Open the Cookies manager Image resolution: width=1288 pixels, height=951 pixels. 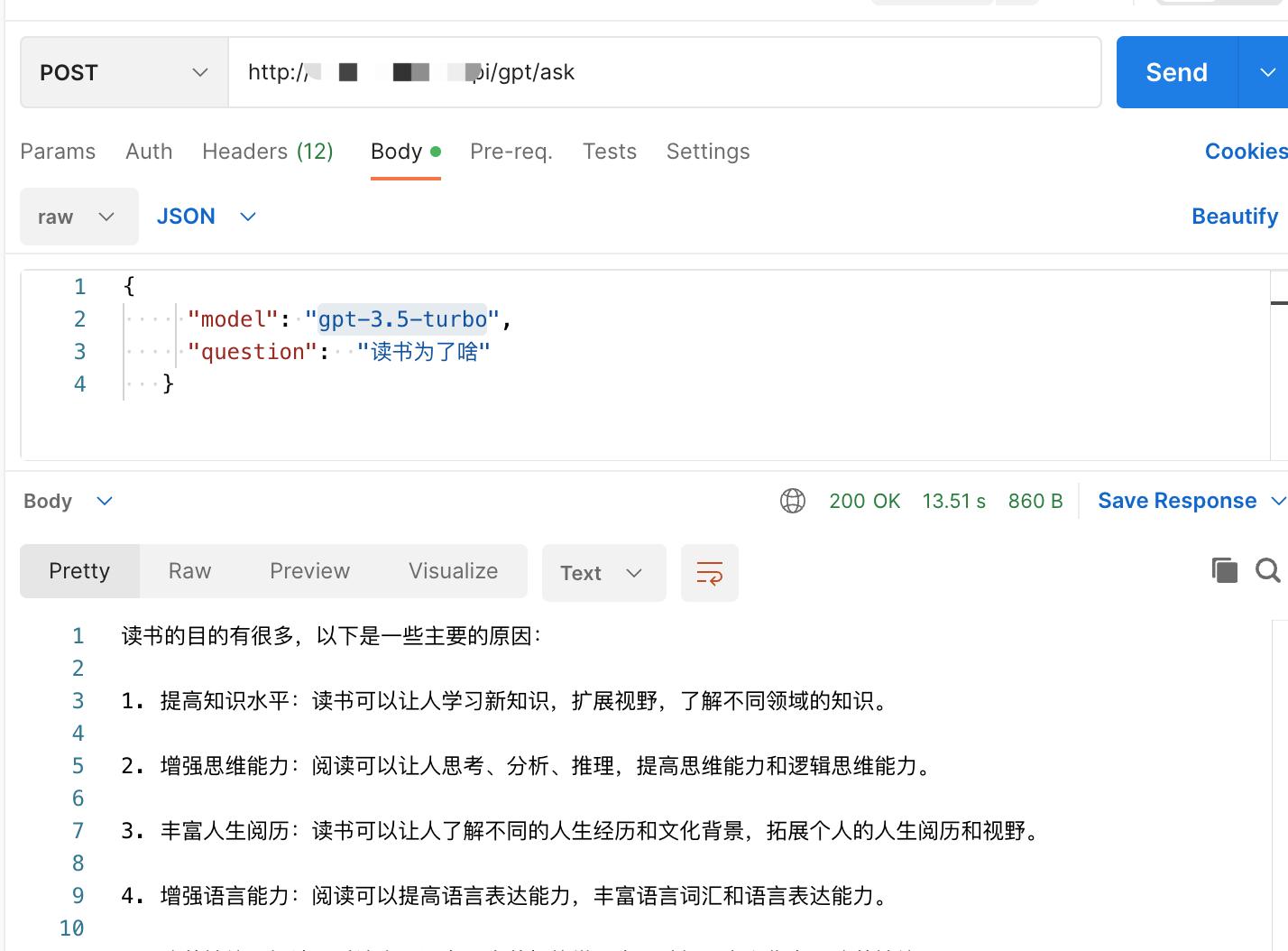click(x=1245, y=151)
